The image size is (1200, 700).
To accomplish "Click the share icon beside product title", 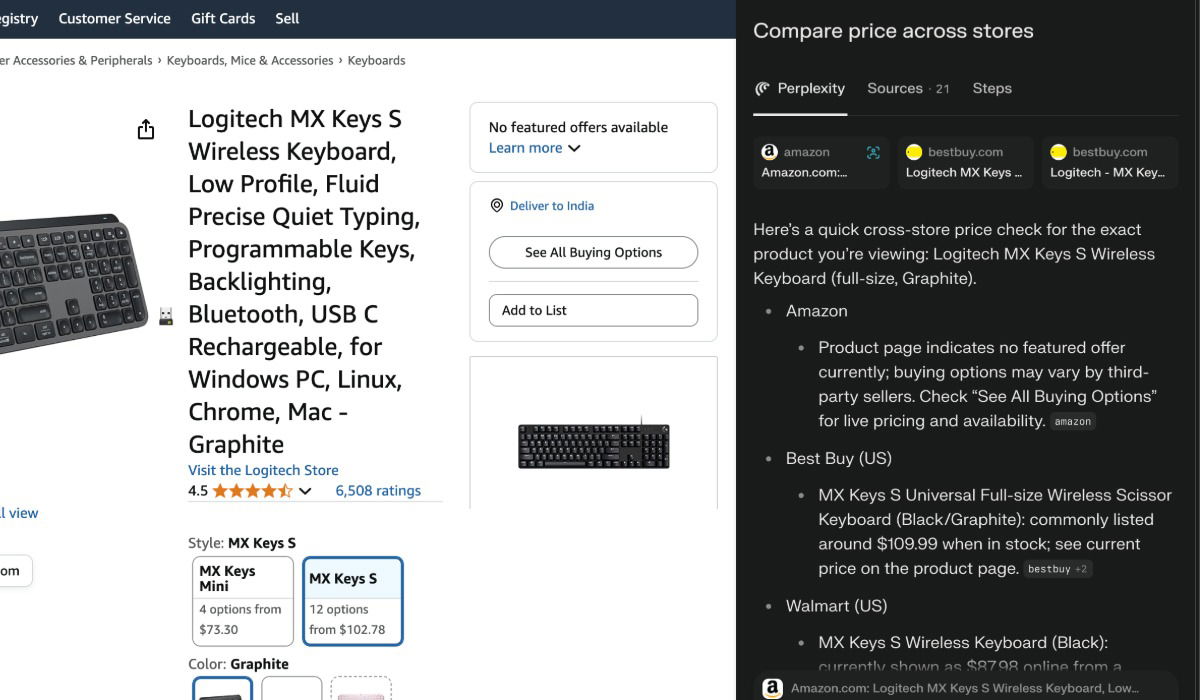I will [146, 130].
